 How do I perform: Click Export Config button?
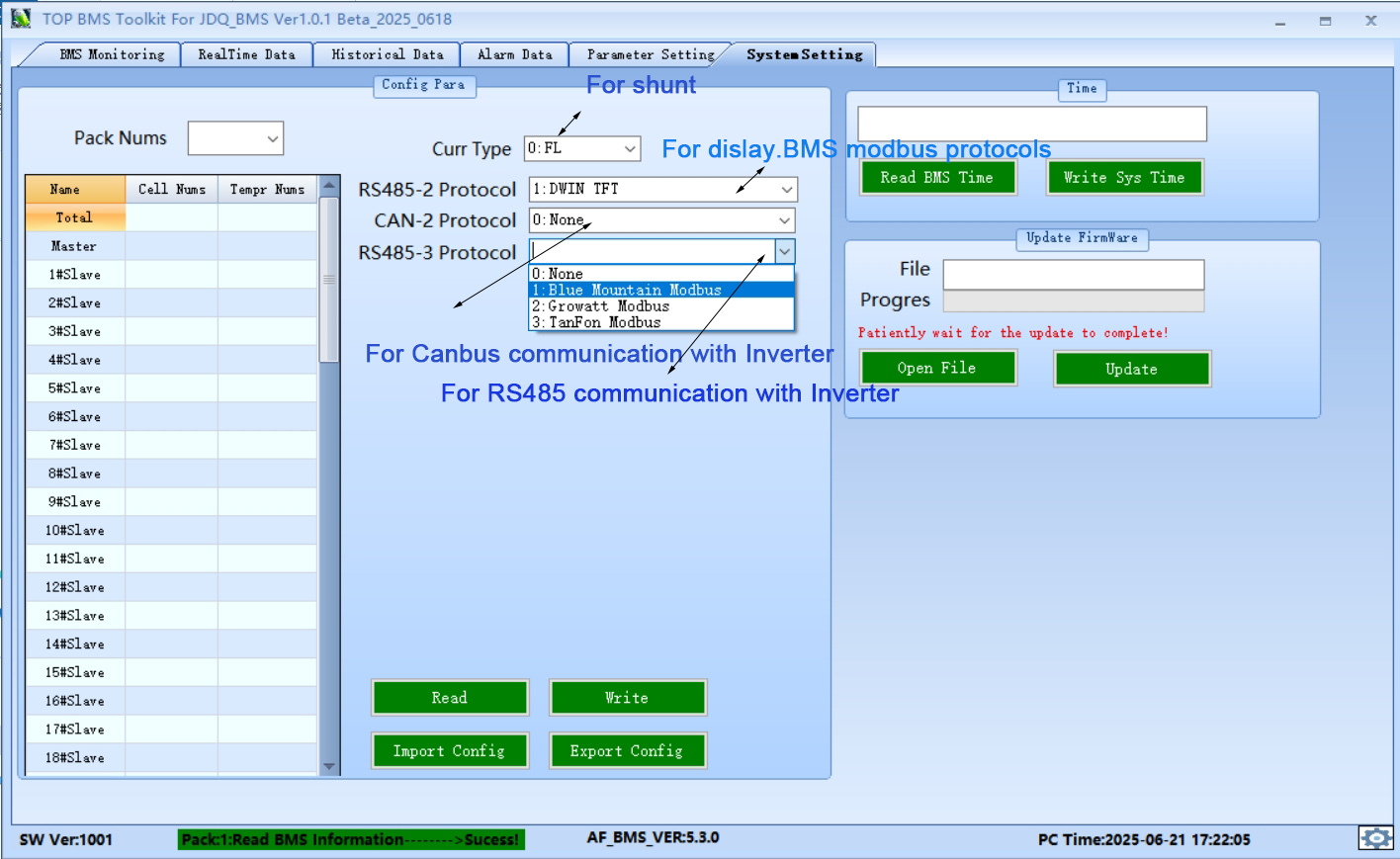pos(628,751)
